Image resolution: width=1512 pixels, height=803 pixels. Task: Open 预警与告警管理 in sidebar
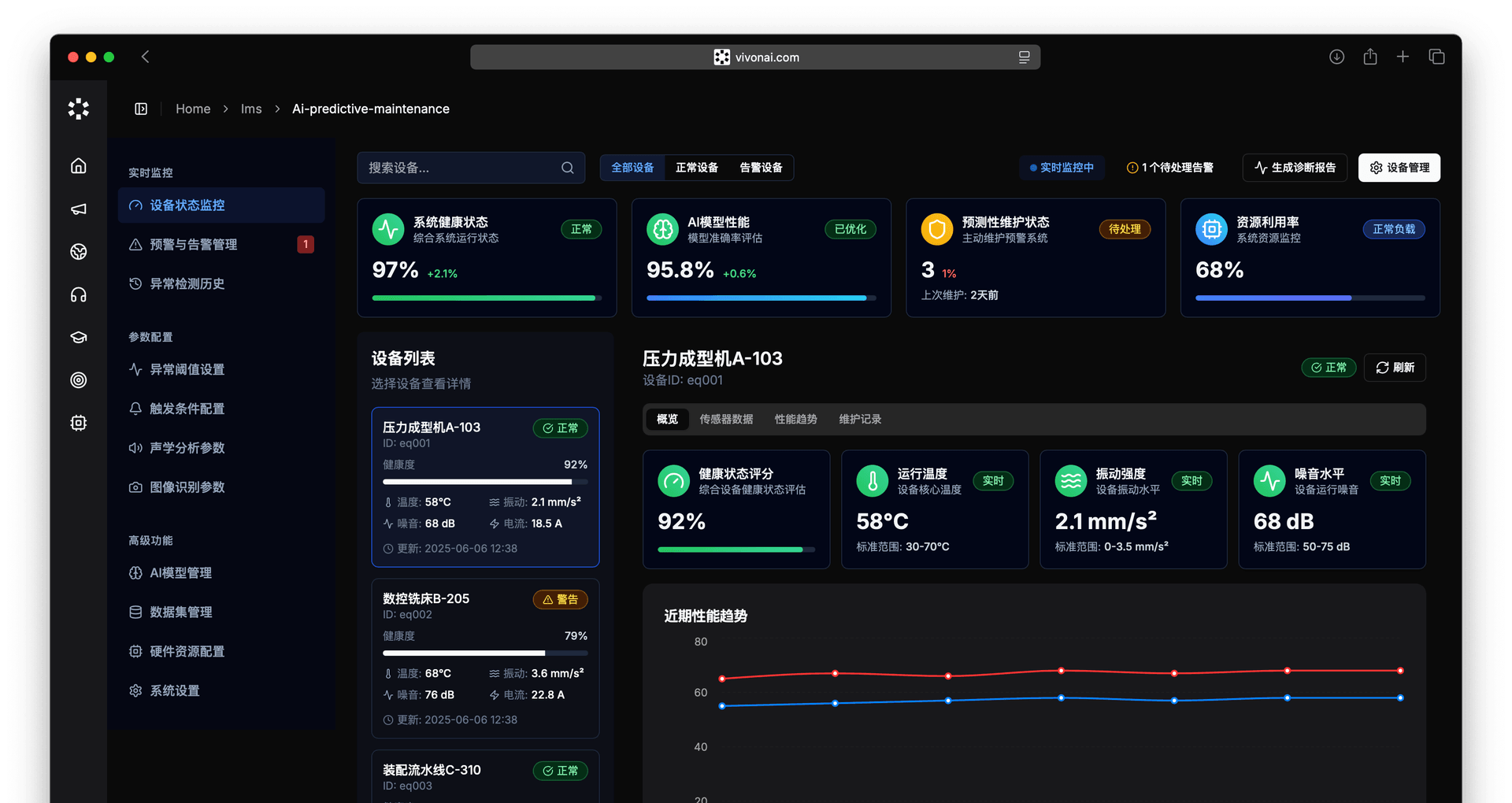coord(194,245)
